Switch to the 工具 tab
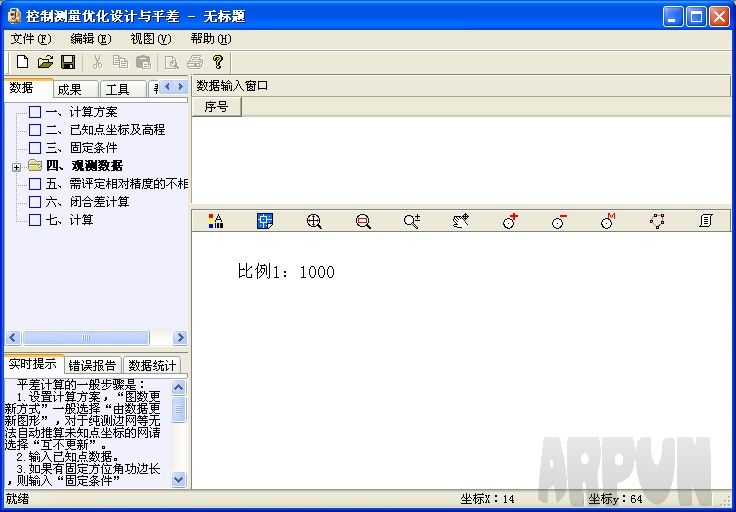 coord(123,89)
